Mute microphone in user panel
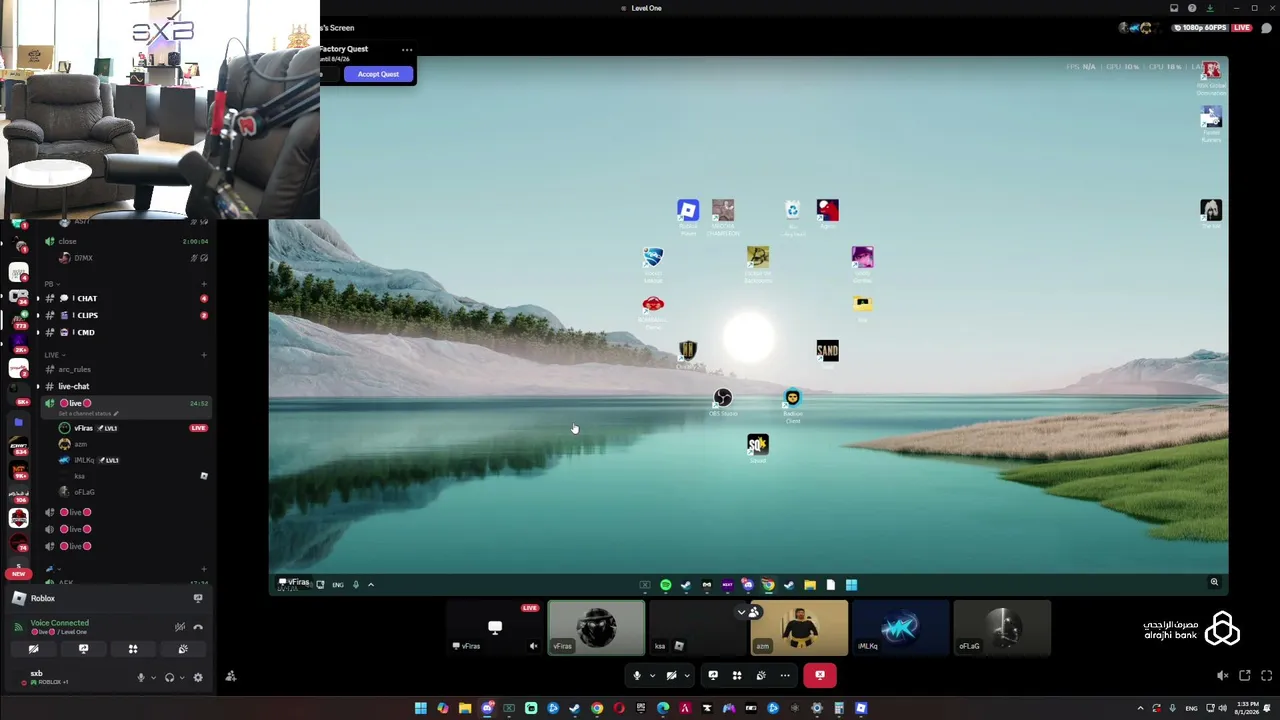The image size is (1280, 720). [x=141, y=677]
